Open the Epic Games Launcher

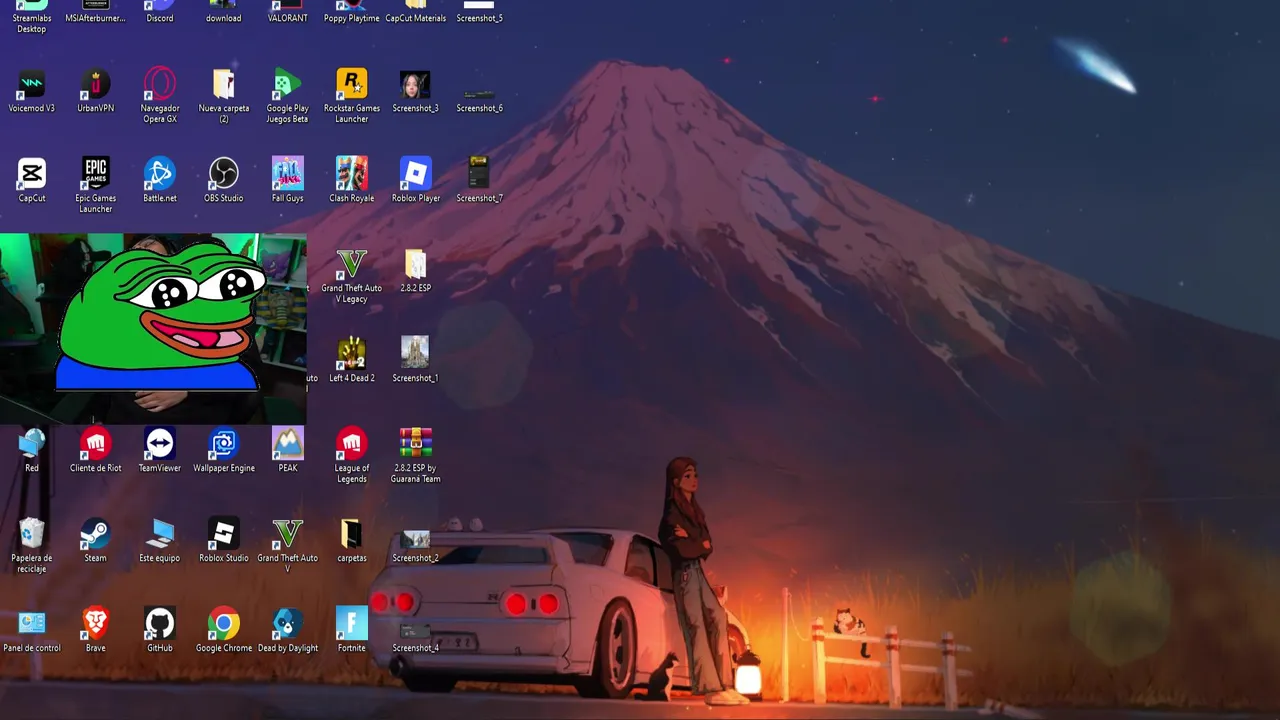[96, 185]
